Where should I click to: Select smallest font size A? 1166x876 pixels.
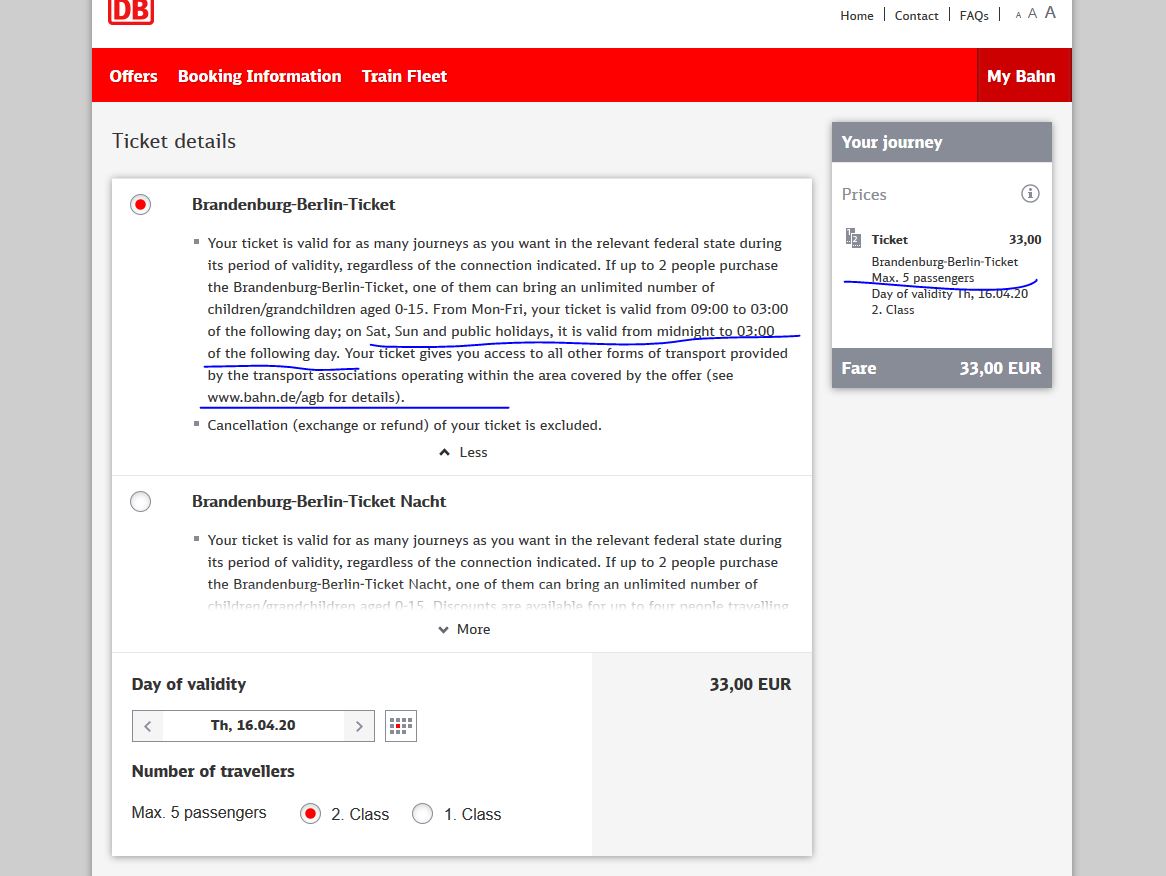coord(1018,15)
